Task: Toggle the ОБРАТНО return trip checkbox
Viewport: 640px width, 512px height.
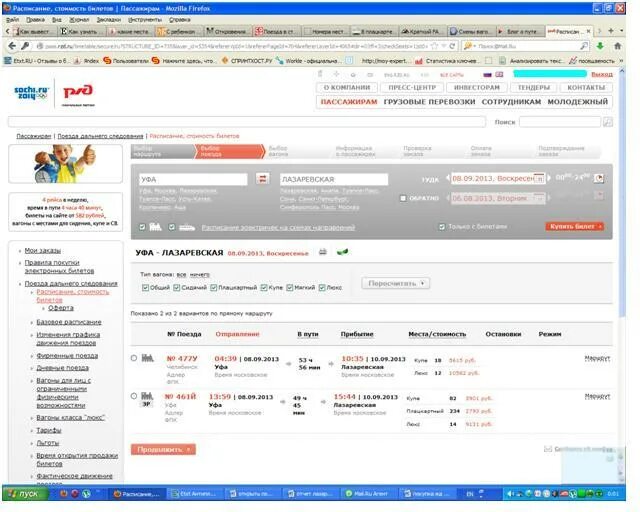Action: (403, 198)
